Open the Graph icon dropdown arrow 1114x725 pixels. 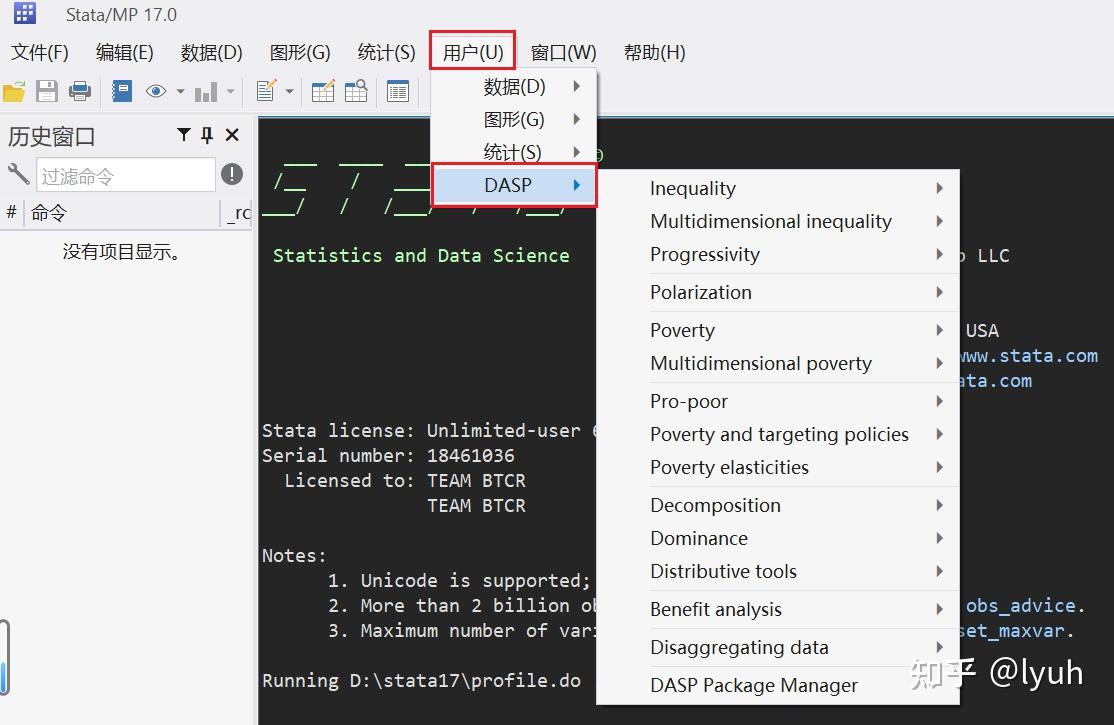click(x=230, y=90)
